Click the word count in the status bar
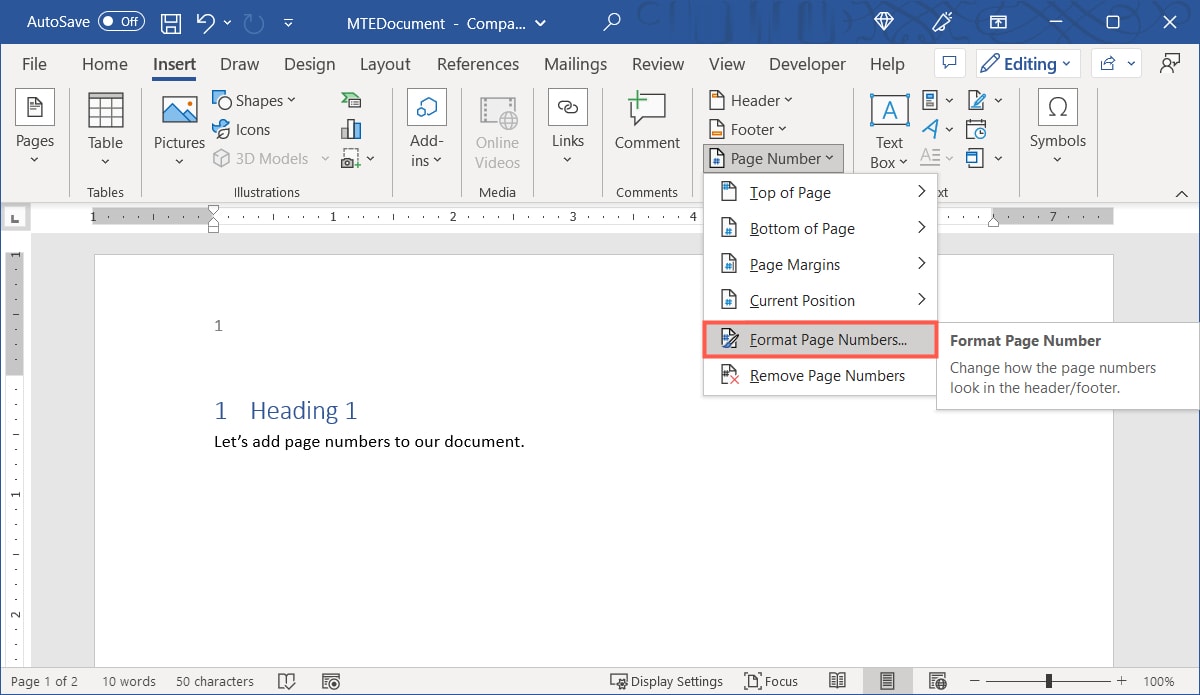The width and height of the screenshot is (1200, 695). tap(128, 681)
